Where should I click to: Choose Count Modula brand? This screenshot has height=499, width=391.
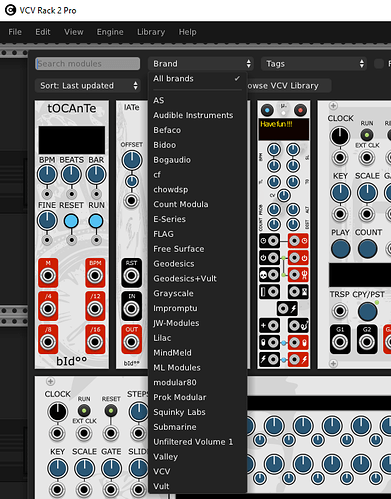pyautogui.click(x=197, y=204)
